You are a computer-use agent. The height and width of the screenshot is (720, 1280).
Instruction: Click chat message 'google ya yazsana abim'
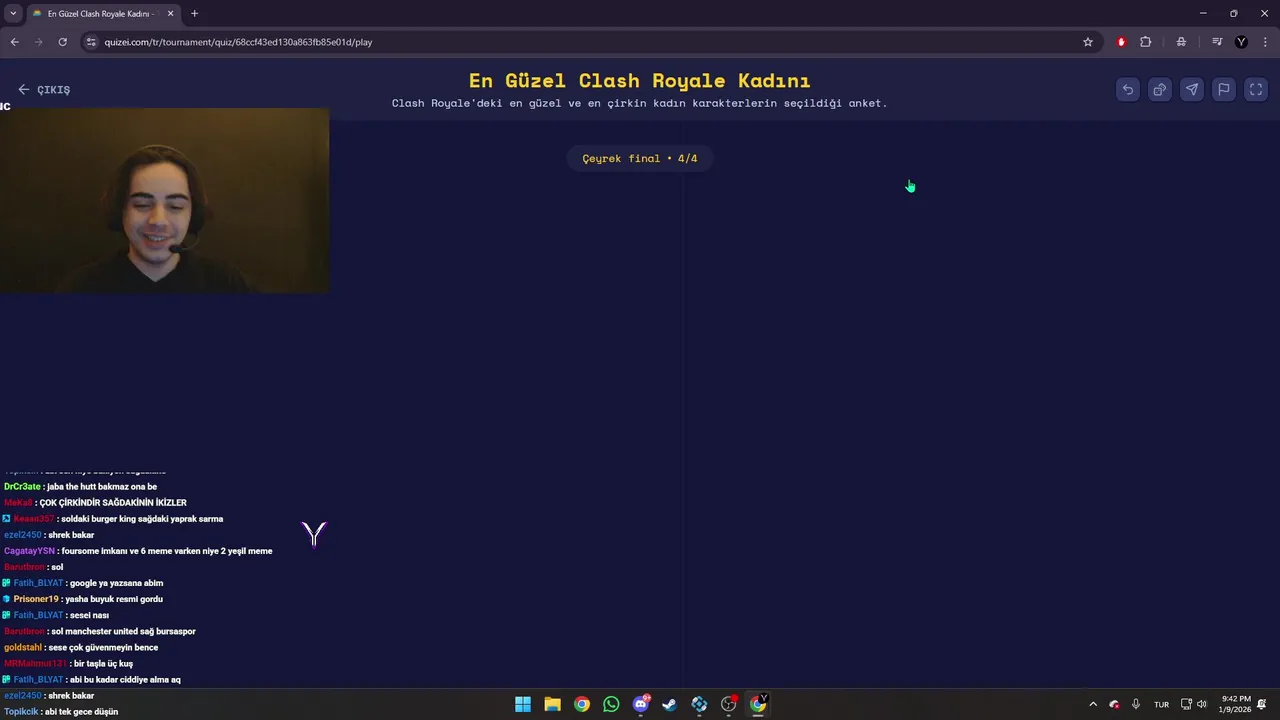[x=117, y=583]
